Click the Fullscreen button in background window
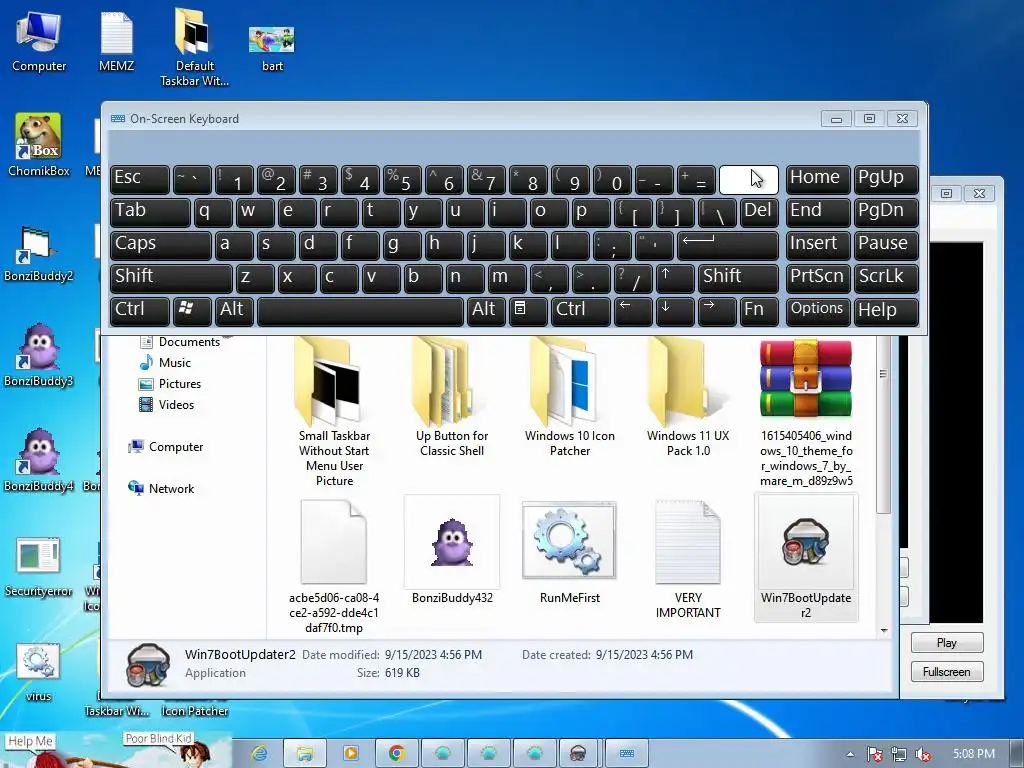This screenshot has height=768, width=1024. pyautogui.click(x=946, y=671)
